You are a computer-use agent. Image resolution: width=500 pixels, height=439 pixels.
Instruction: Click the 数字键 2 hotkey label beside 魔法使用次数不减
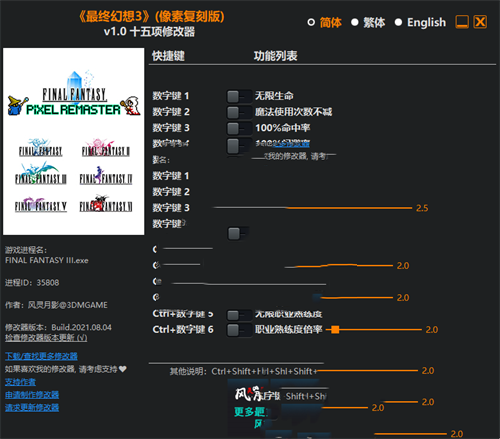[171, 112]
